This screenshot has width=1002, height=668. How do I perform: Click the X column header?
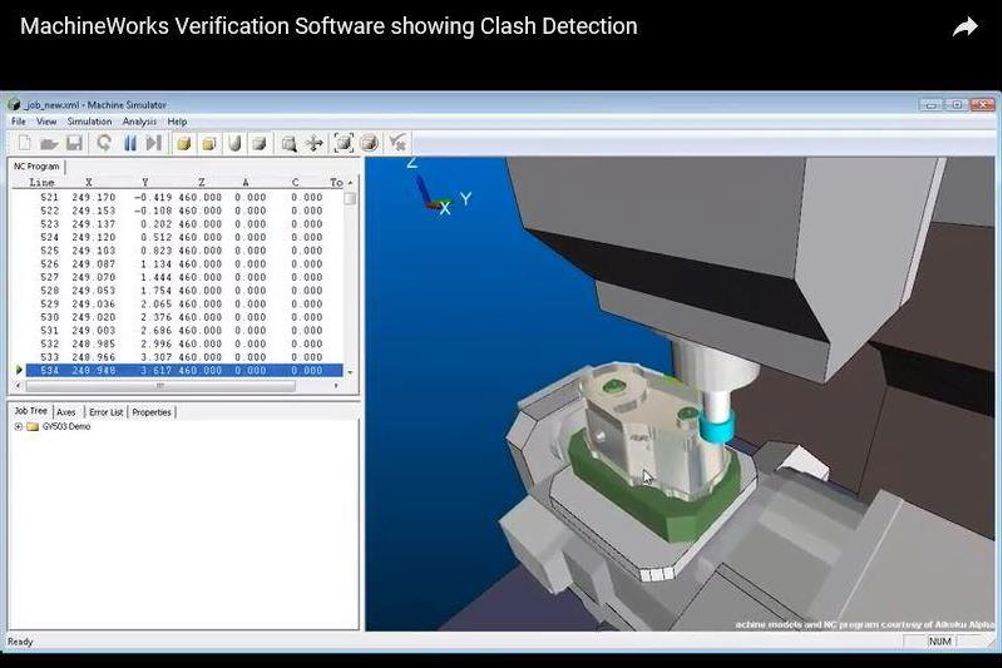pos(89,183)
